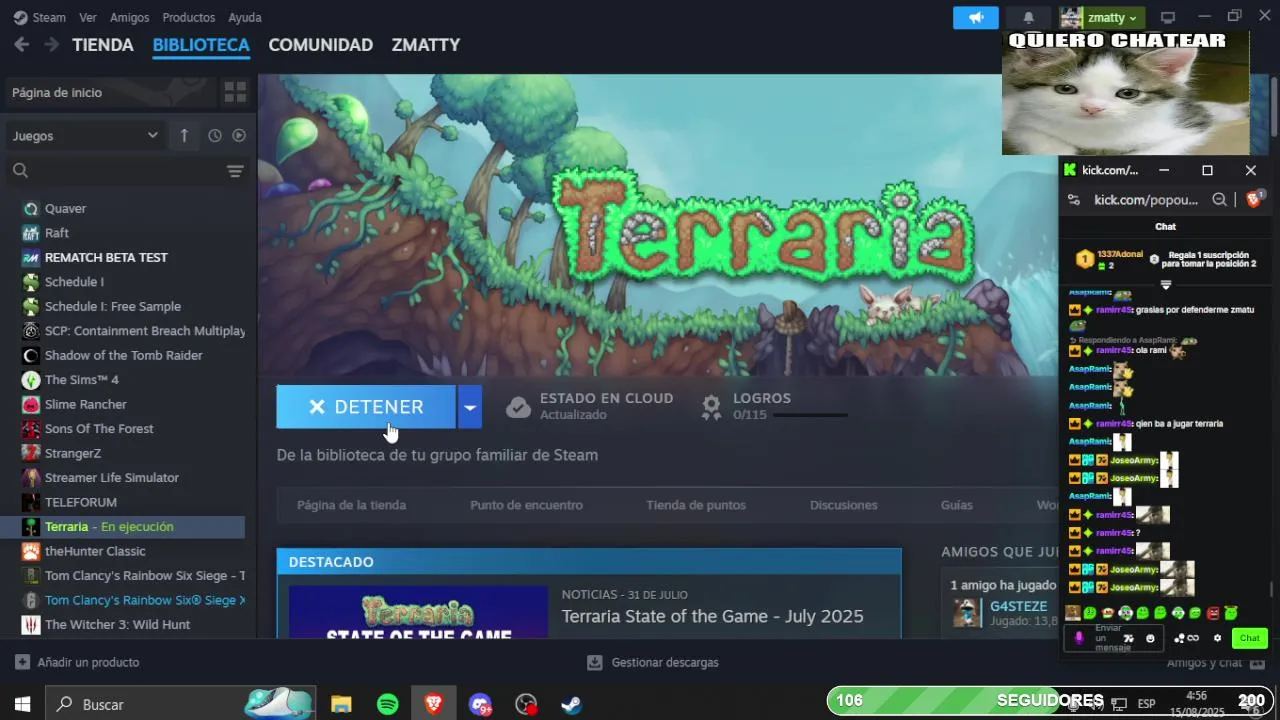
Task: Click the library search magnifier icon
Action: tap(20, 171)
